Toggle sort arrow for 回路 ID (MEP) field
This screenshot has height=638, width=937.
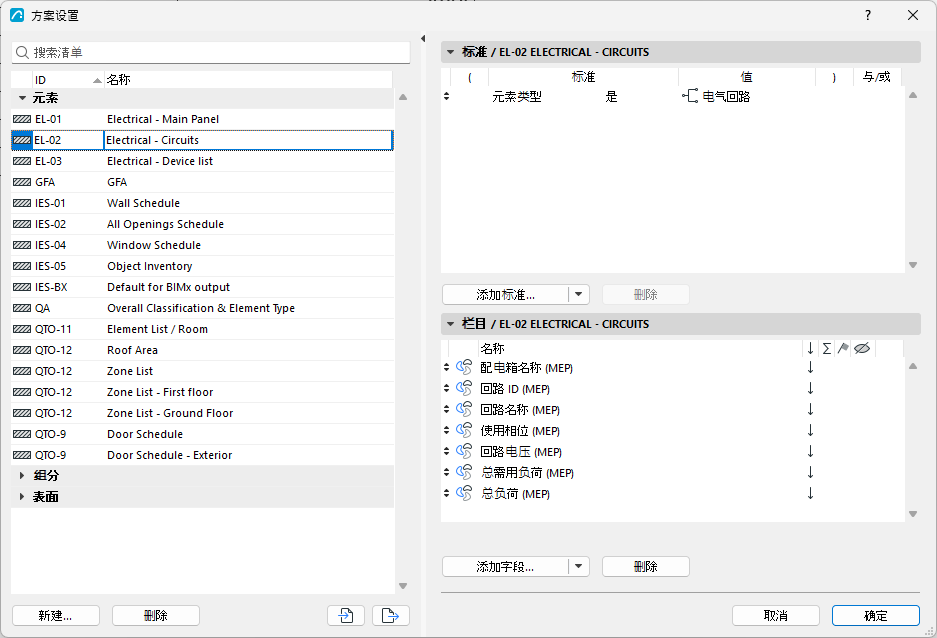(810, 388)
